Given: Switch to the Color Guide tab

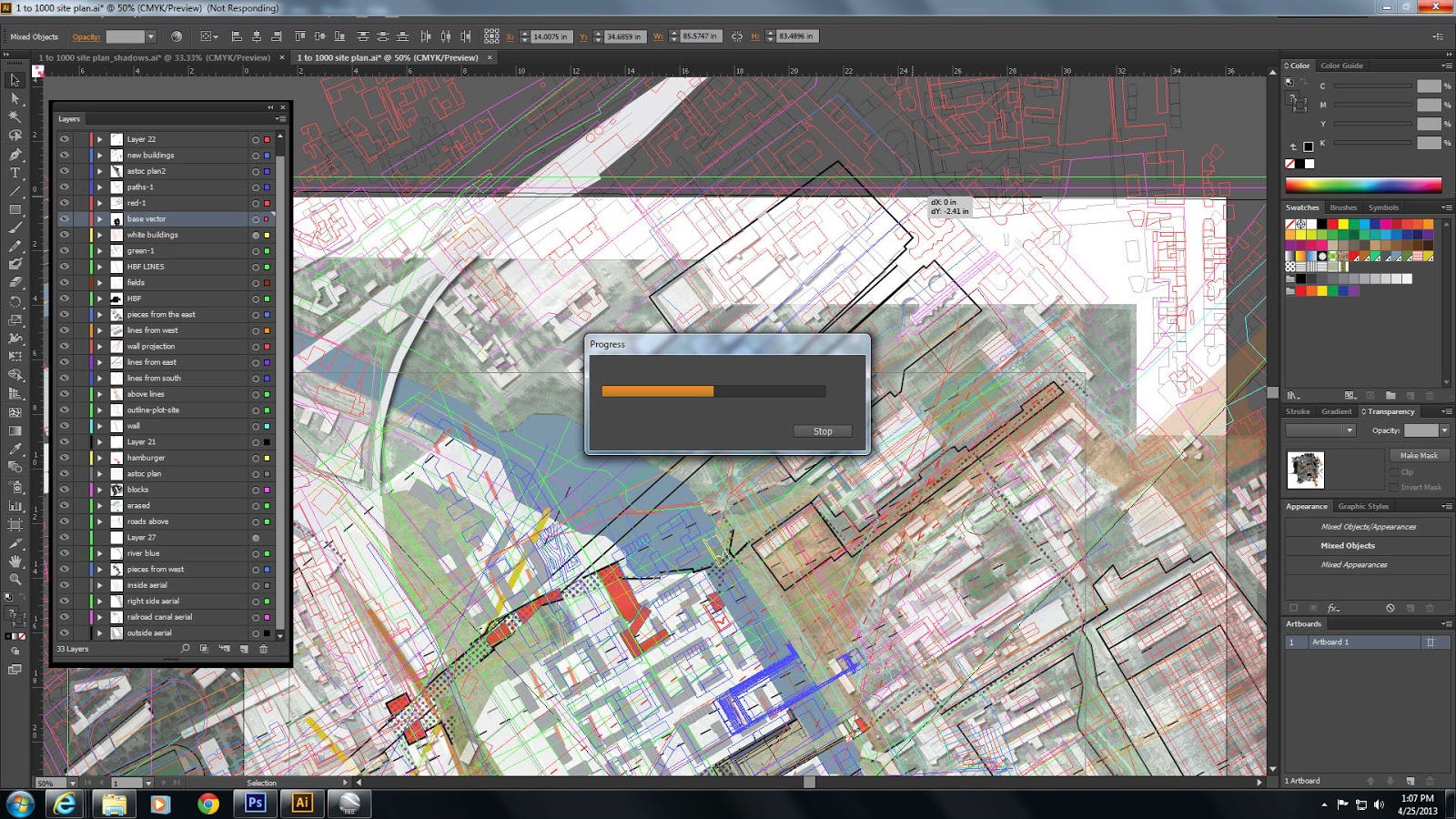Looking at the screenshot, I should 1341,66.
